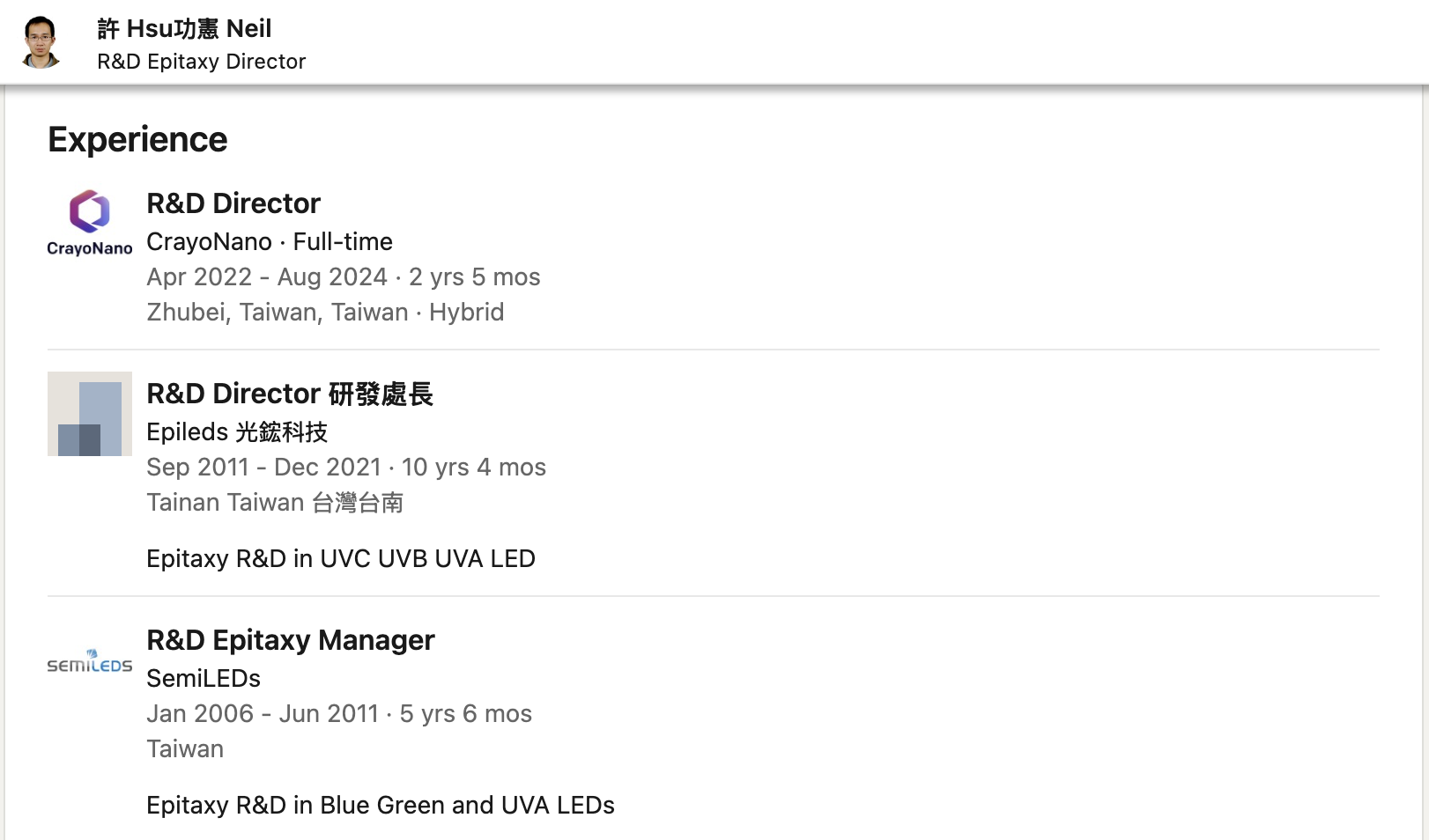Screen dimensions: 1429x840
Task: Open the SemiLEDs company name link
Action: [204, 678]
